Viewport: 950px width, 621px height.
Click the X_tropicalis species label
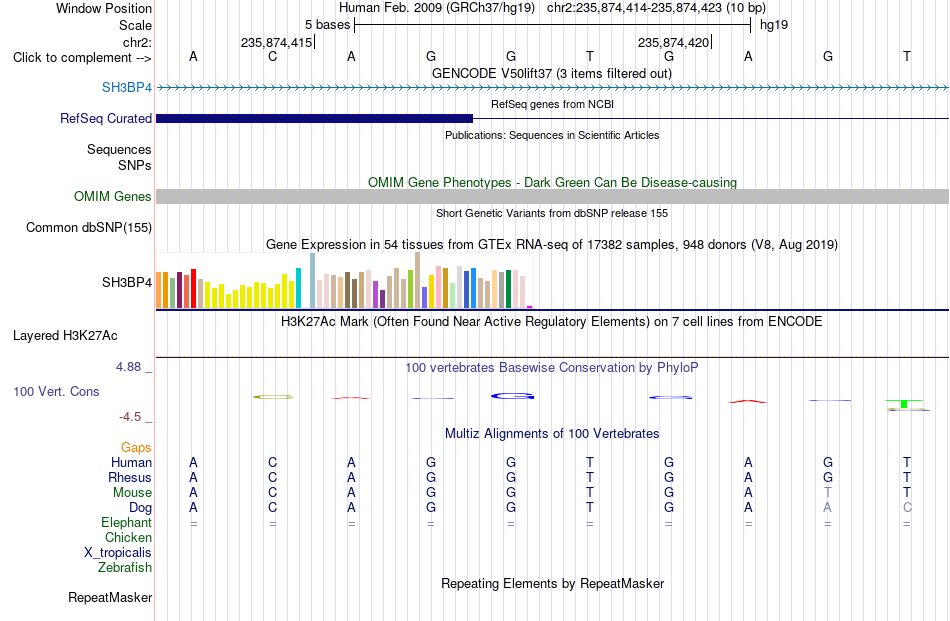tap(118, 553)
